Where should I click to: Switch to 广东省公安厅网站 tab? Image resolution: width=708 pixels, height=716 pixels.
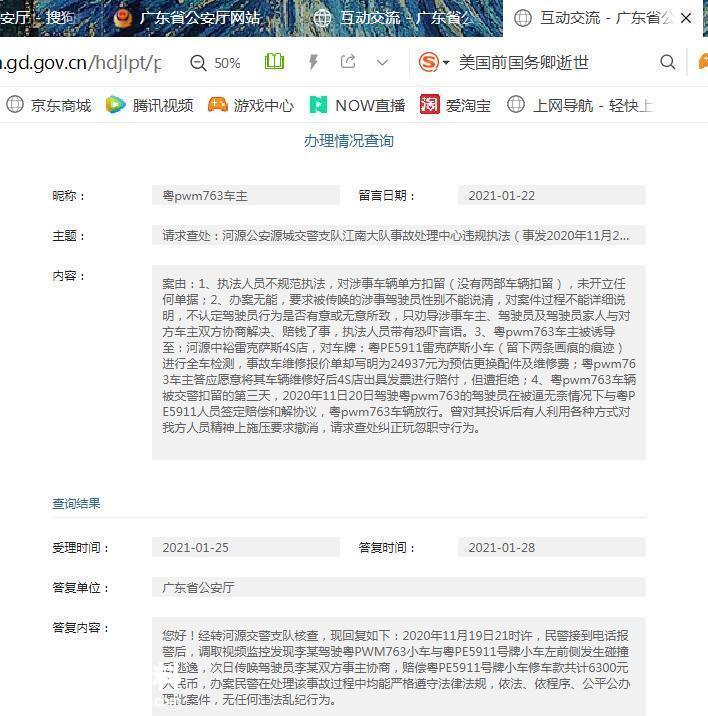coord(187,18)
